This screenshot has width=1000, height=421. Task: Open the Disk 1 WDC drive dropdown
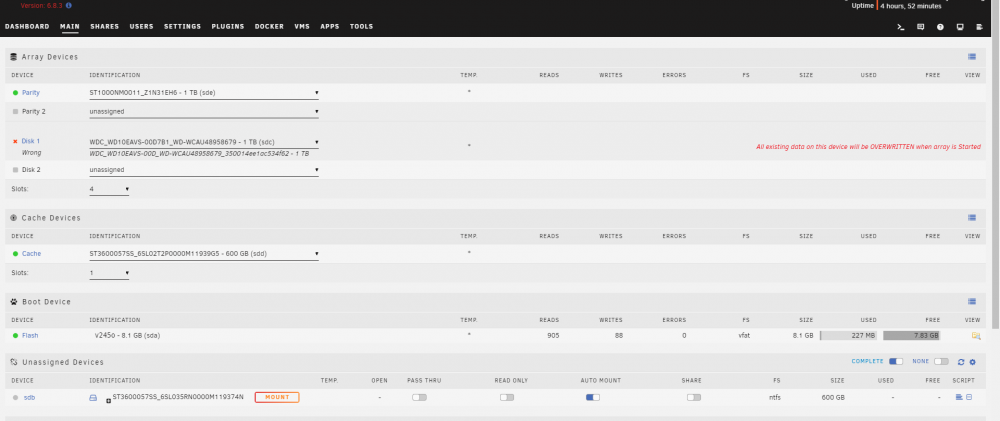coord(204,142)
